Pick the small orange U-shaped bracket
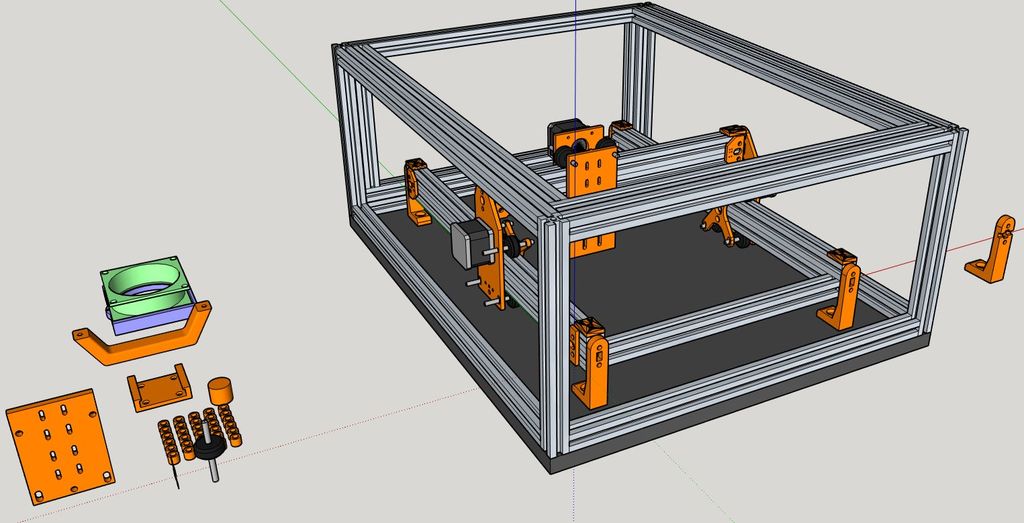This screenshot has height=523, width=1024. tap(159, 388)
